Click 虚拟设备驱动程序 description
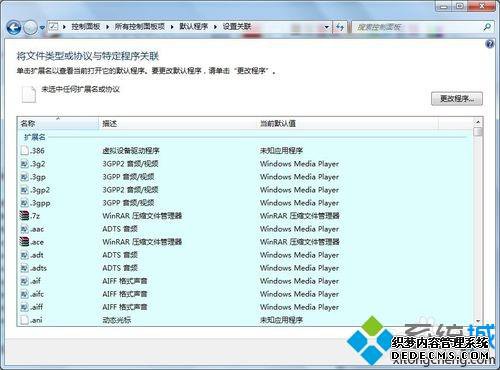The image size is (500, 370). click(131, 151)
